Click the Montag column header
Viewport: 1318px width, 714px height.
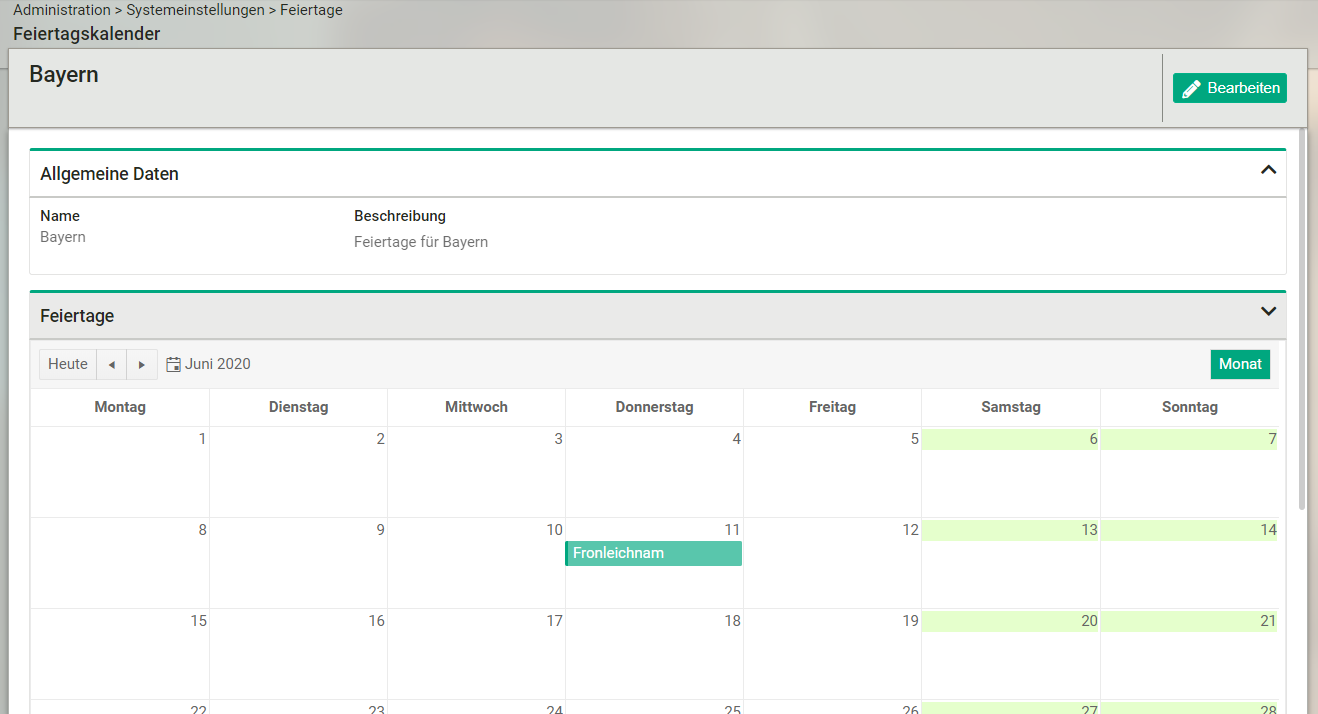[120, 407]
